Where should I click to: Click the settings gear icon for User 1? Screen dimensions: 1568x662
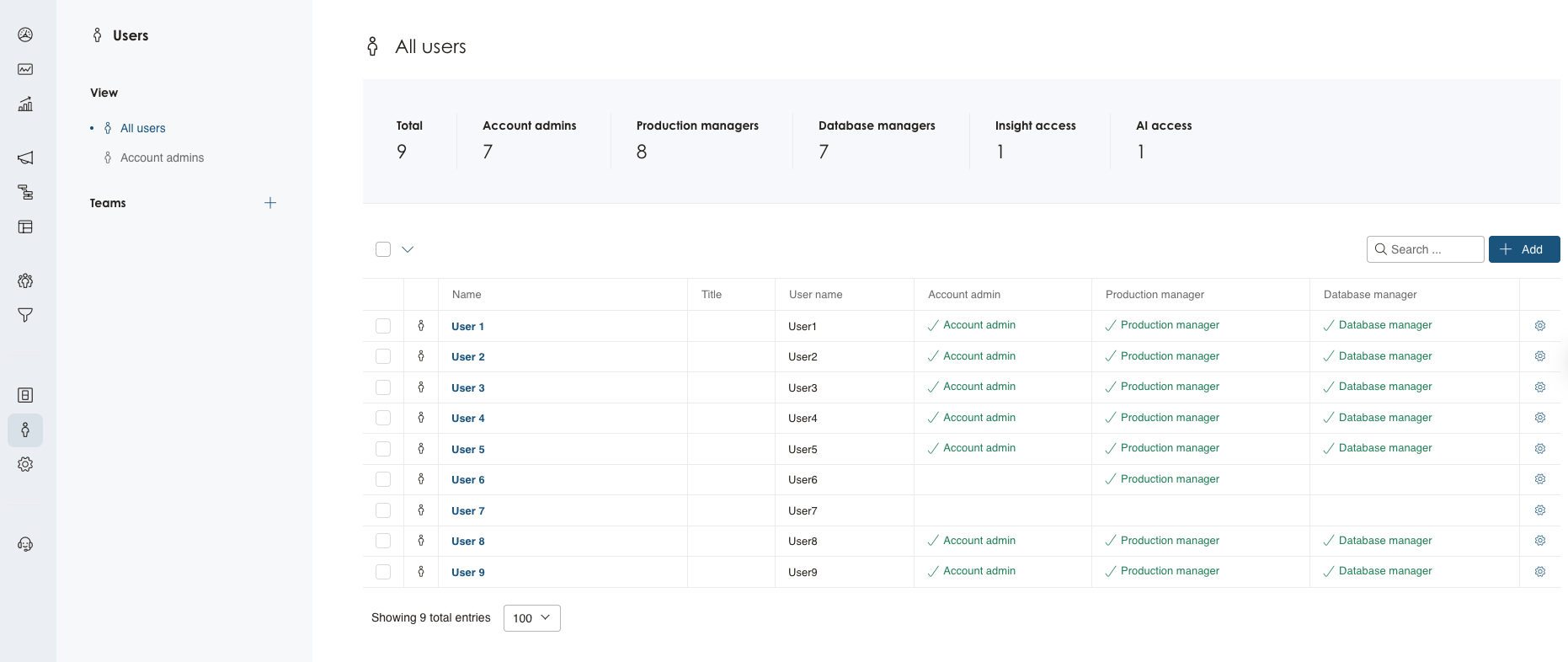pyautogui.click(x=1539, y=326)
